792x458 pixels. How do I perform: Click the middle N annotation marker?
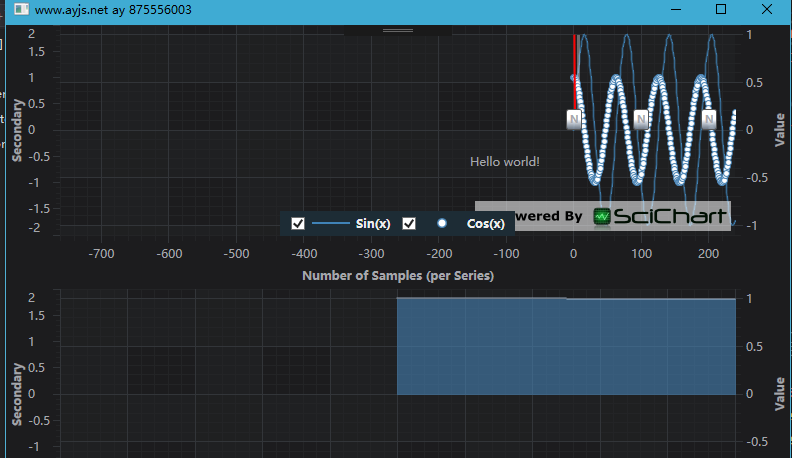[641, 120]
